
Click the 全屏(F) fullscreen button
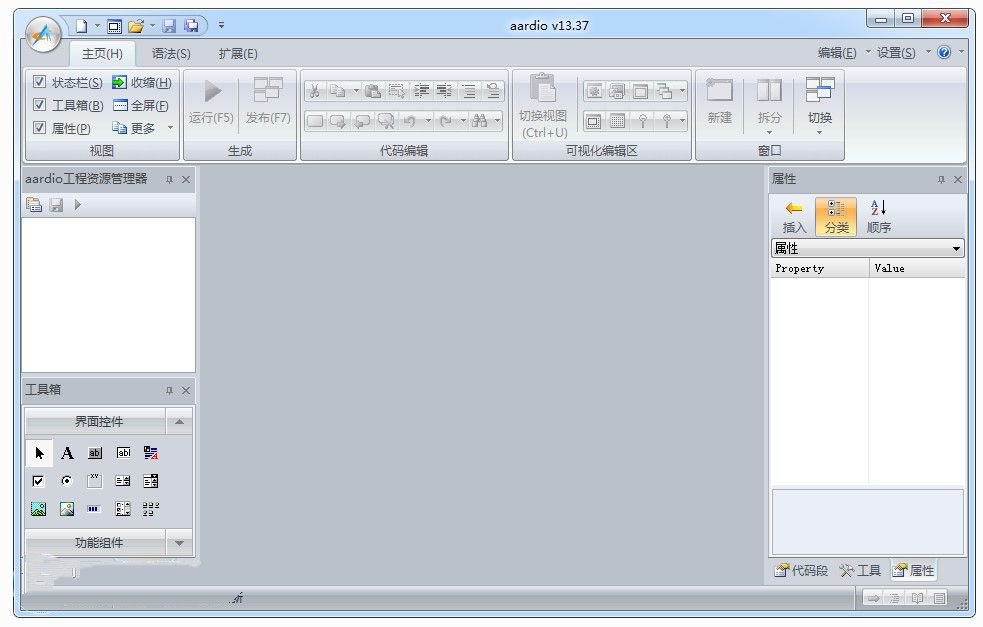(x=141, y=105)
